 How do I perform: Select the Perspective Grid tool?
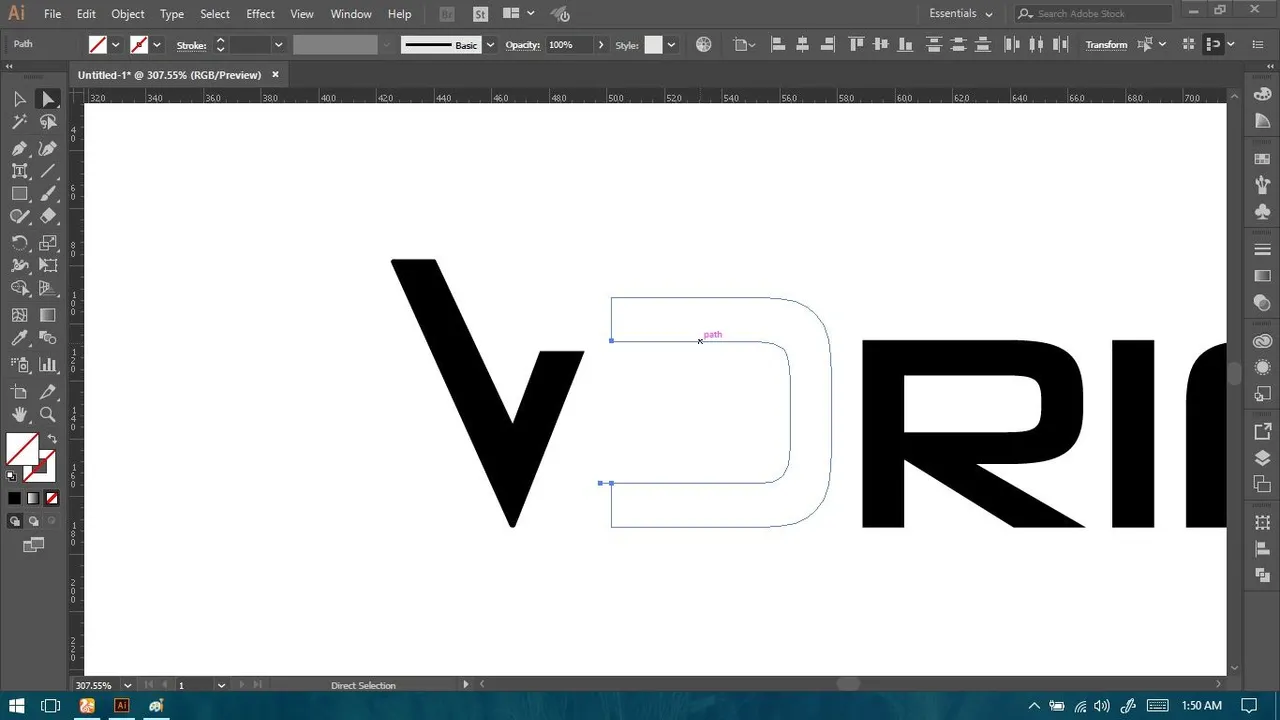click(48, 289)
